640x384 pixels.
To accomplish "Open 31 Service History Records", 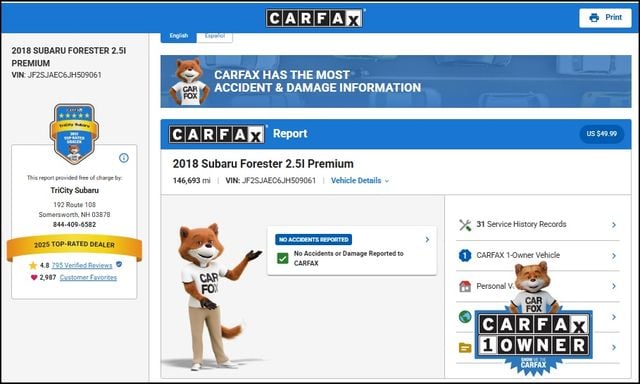I will click(538, 225).
